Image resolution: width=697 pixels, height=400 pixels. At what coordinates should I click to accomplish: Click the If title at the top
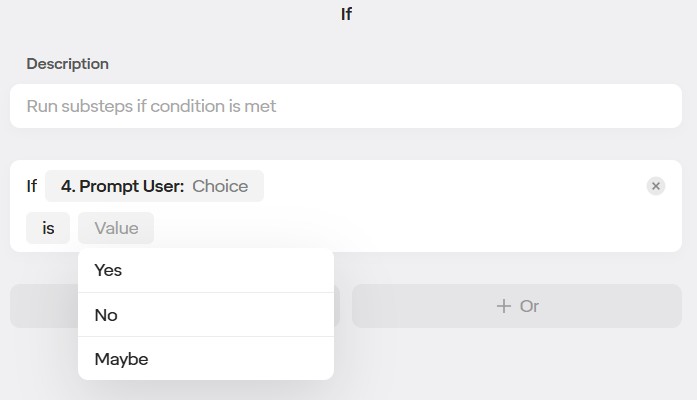tap(346, 14)
